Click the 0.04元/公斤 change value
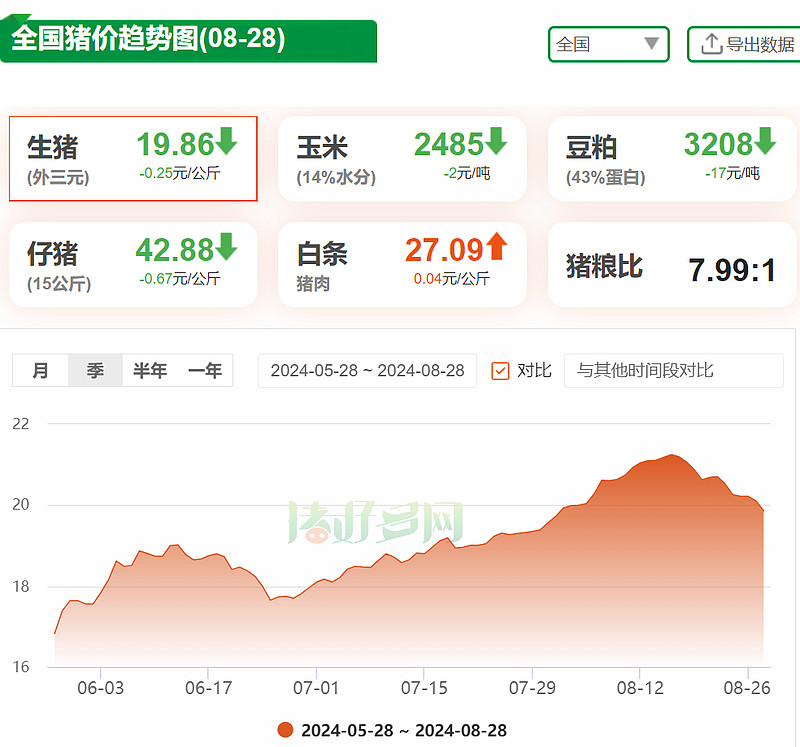The width and height of the screenshot is (800, 747). point(452,279)
